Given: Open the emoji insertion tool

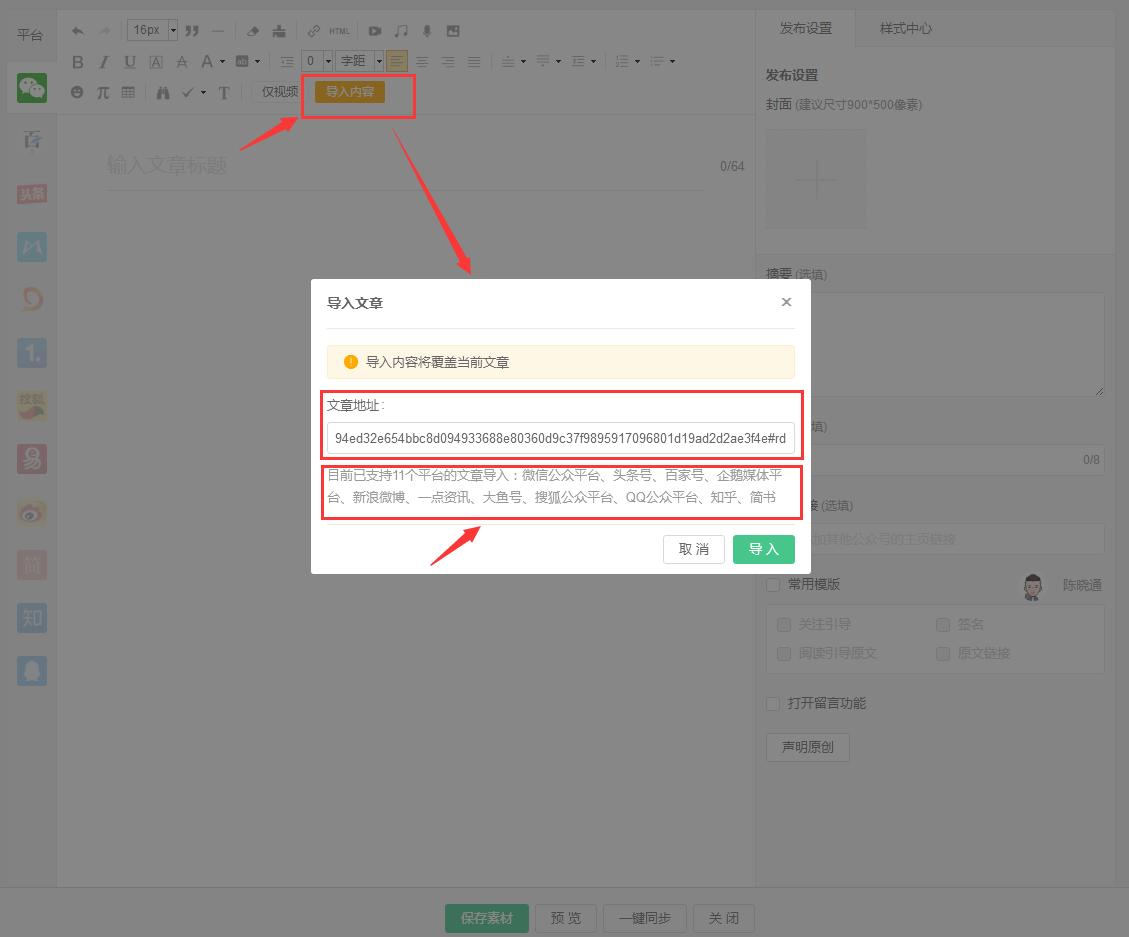Looking at the screenshot, I should (x=77, y=92).
